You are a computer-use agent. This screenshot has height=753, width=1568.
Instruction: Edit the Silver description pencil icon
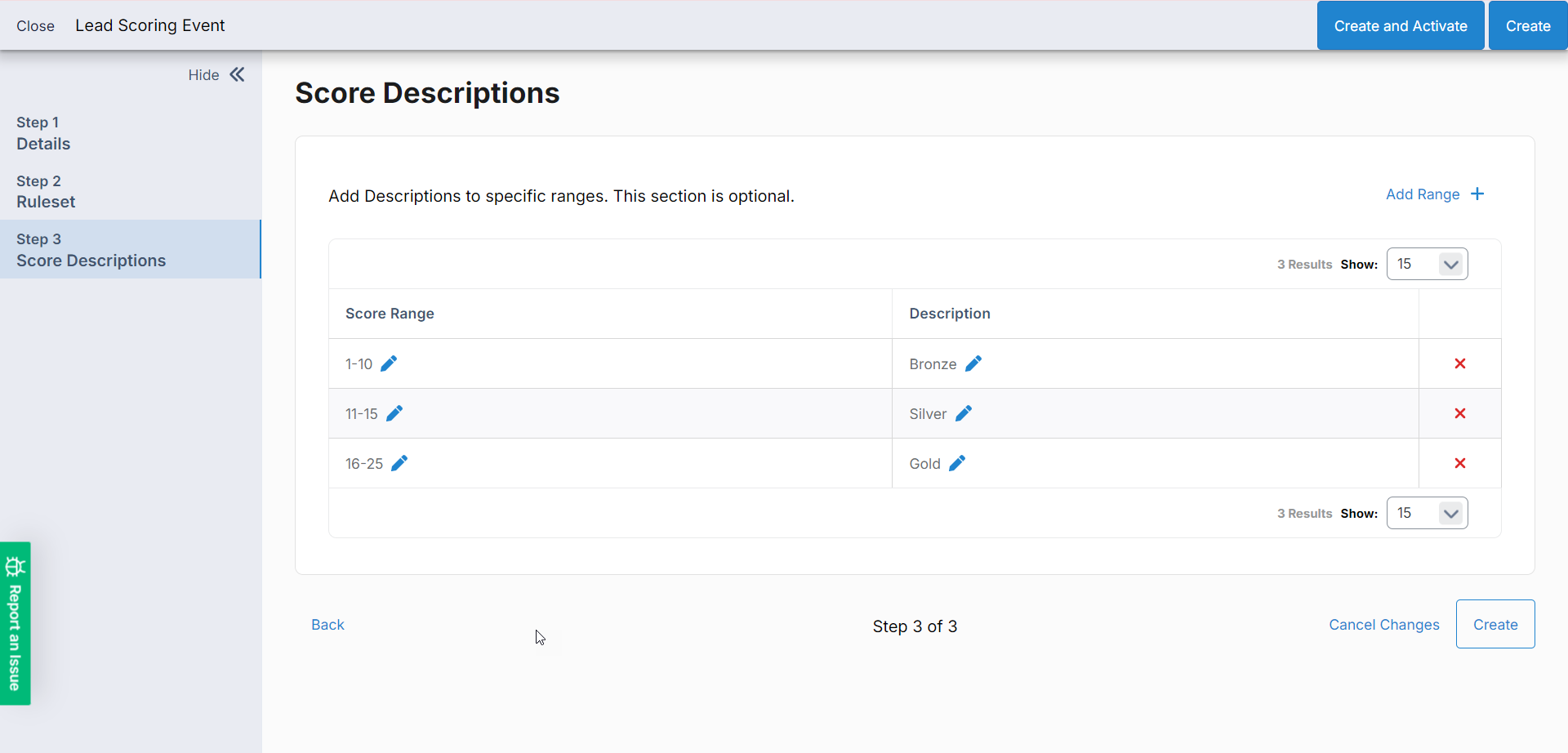click(x=964, y=413)
